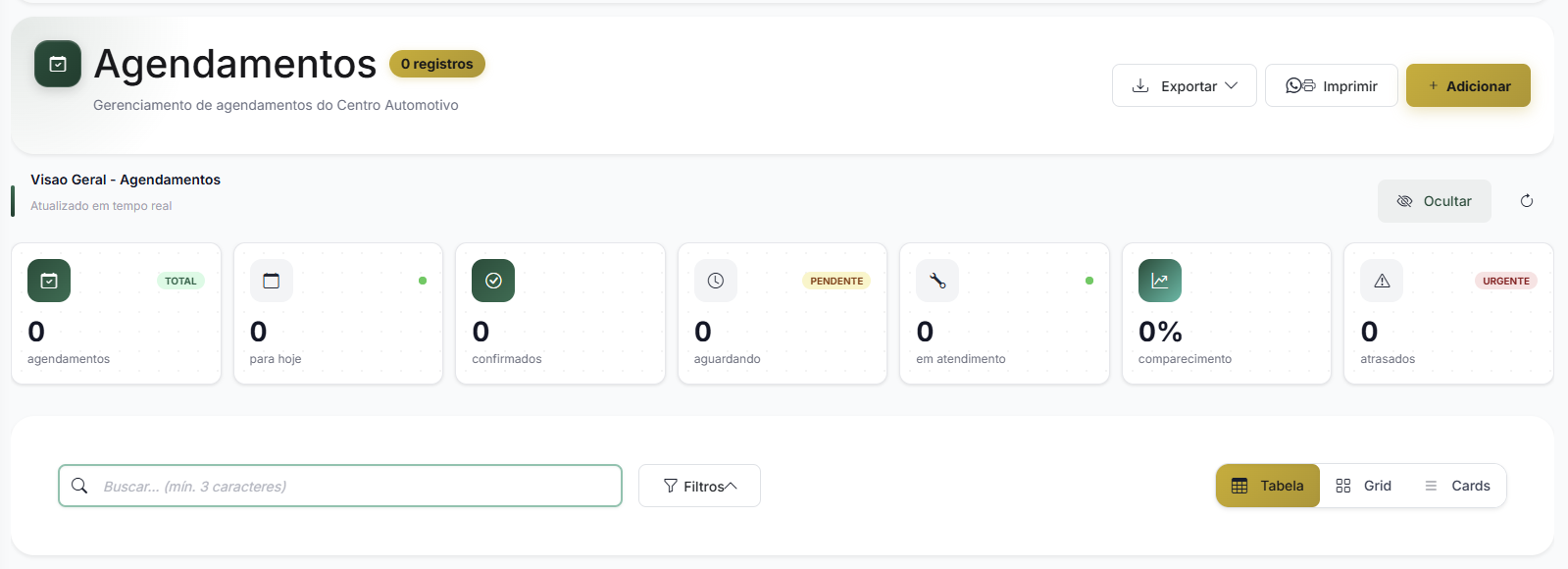Image resolution: width=1568 pixels, height=569 pixels.
Task: Click the 'aguardando' label
Action: [728, 359]
